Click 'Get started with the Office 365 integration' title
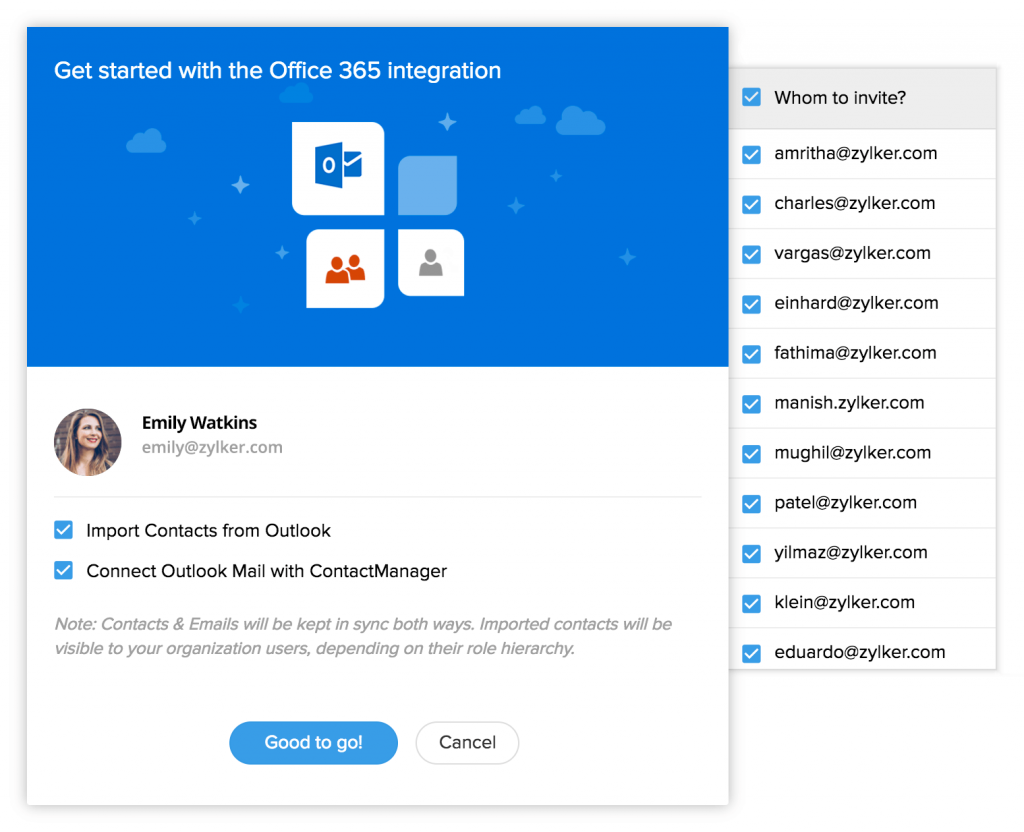The height and width of the screenshot is (832, 1024). click(278, 71)
